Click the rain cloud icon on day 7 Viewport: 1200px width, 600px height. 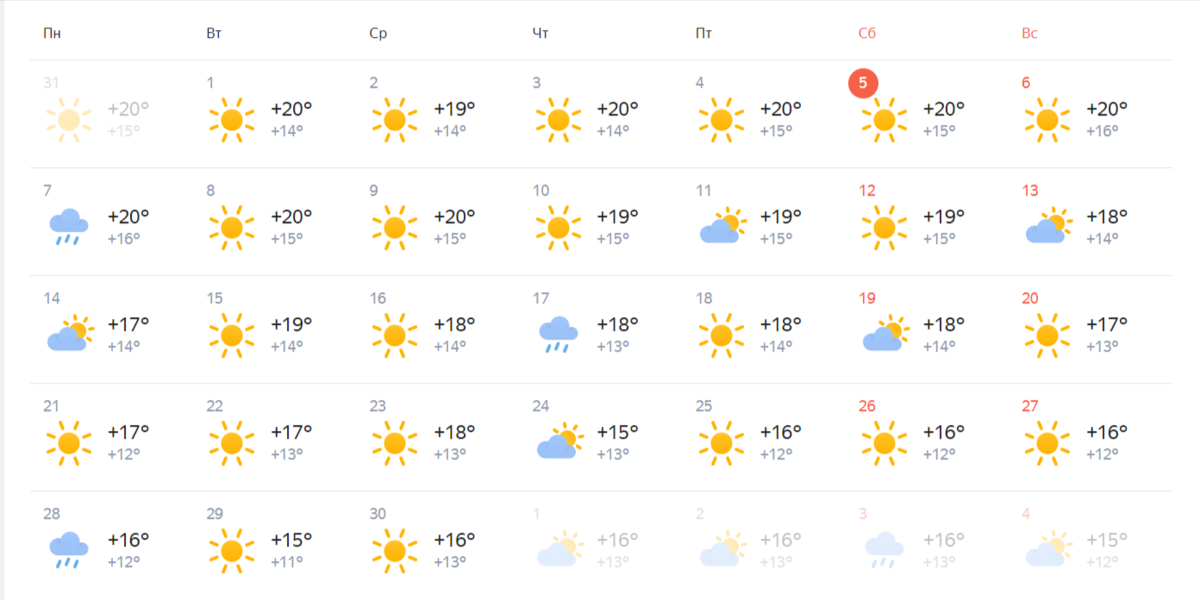tap(68, 227)
